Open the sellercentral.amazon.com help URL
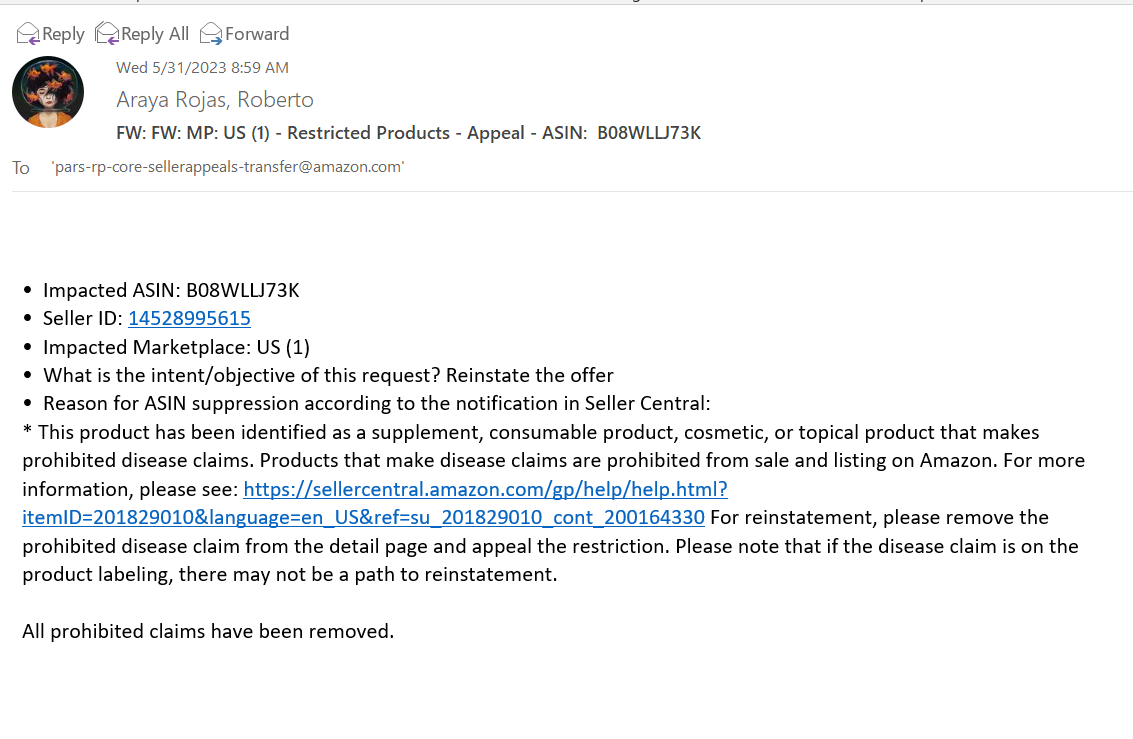1133x739 pixels. (485, 489)
